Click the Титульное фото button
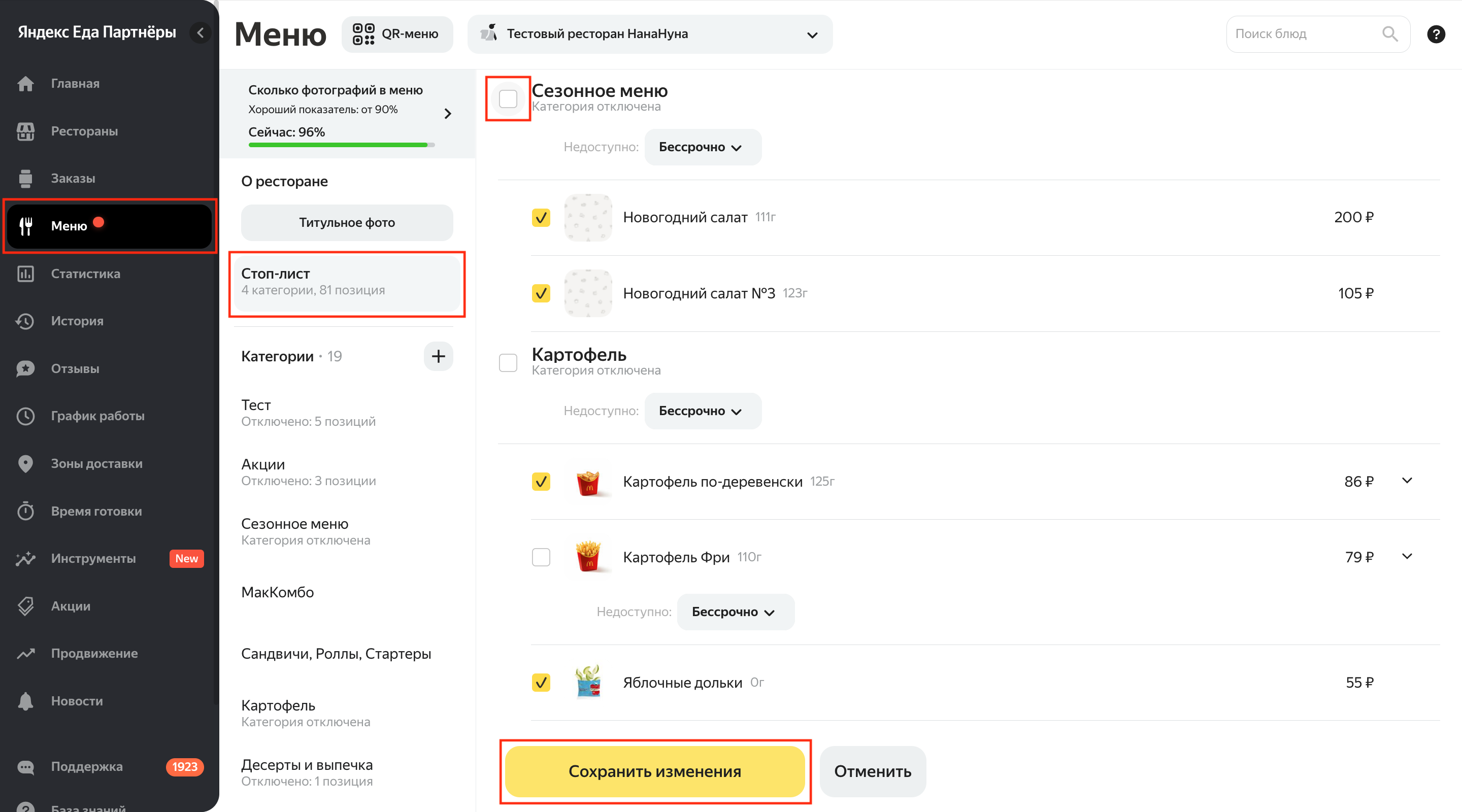The width and height of the screenshot is (1462, 812). pyautogui.click(x=347, y=222)
